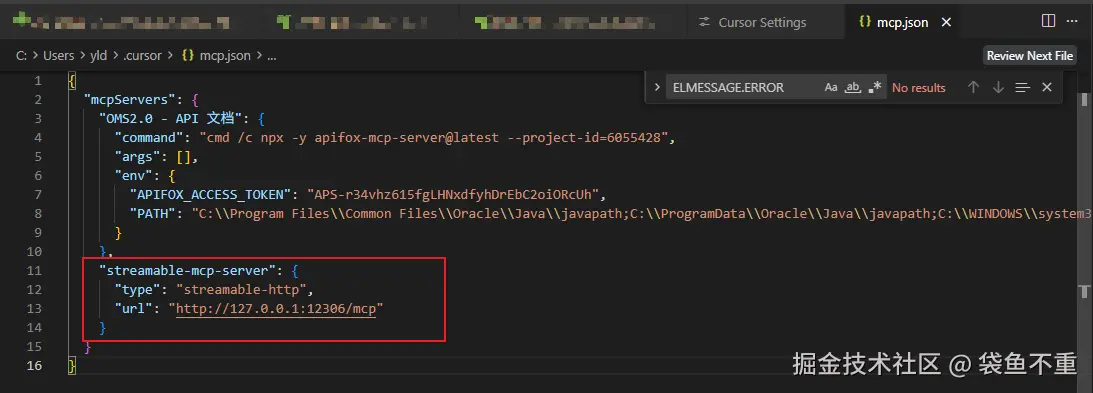Close the find widget
The height and width of the screenshot is (393, 1093).
(x=1046, y=87)
